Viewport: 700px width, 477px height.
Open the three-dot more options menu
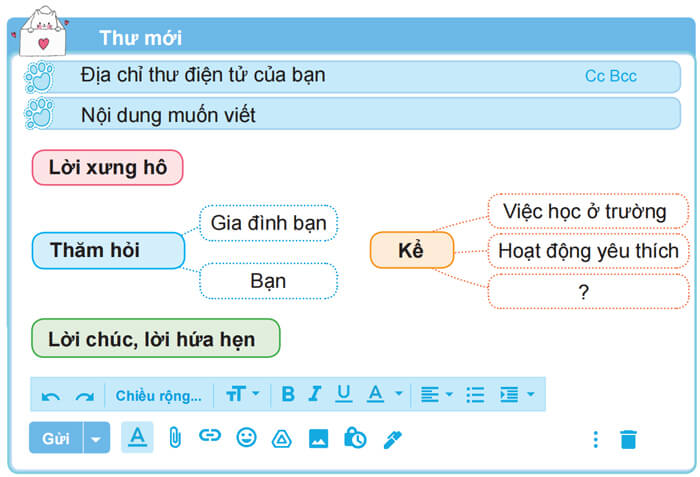click(596, 439)
